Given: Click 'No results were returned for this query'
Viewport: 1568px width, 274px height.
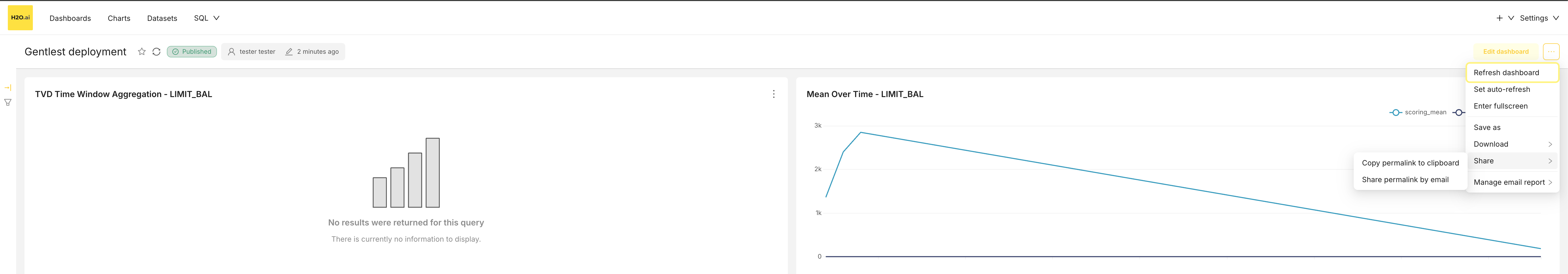Looking at the screenshot, I should tap(406, 223).
